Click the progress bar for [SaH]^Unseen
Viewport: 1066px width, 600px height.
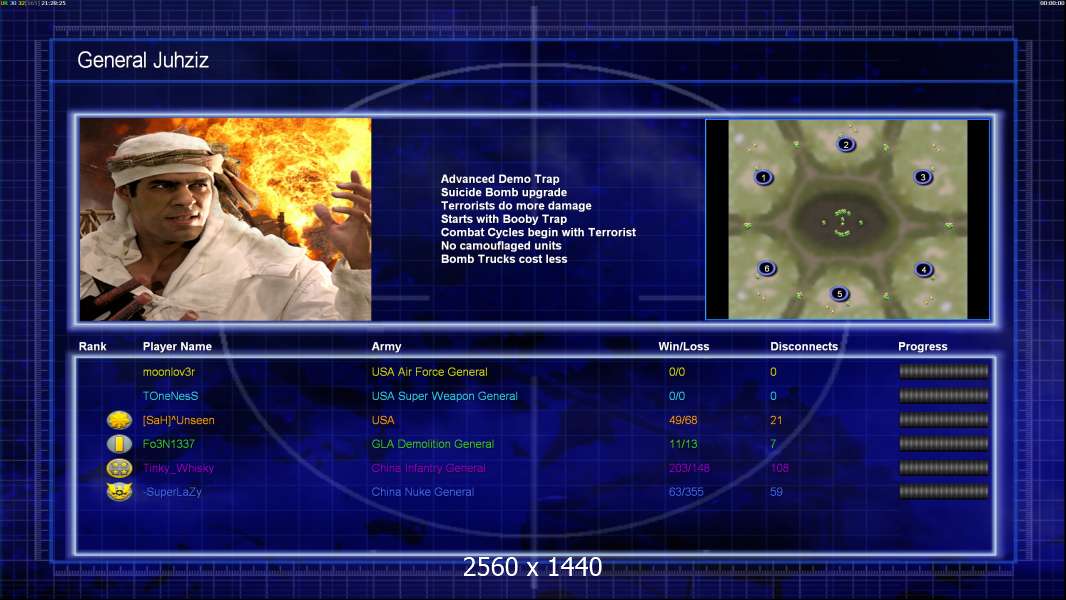coord(944,420)
